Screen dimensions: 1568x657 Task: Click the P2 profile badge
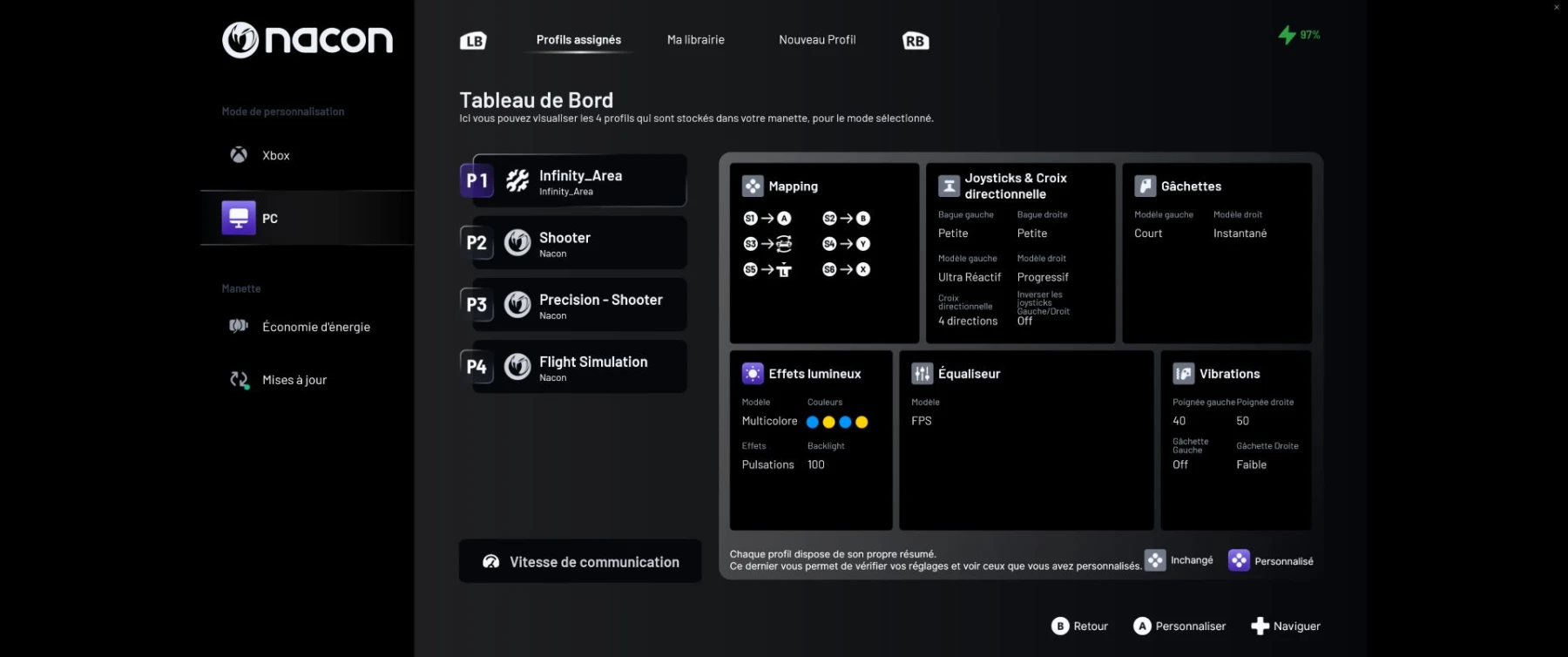click(476, 242)
